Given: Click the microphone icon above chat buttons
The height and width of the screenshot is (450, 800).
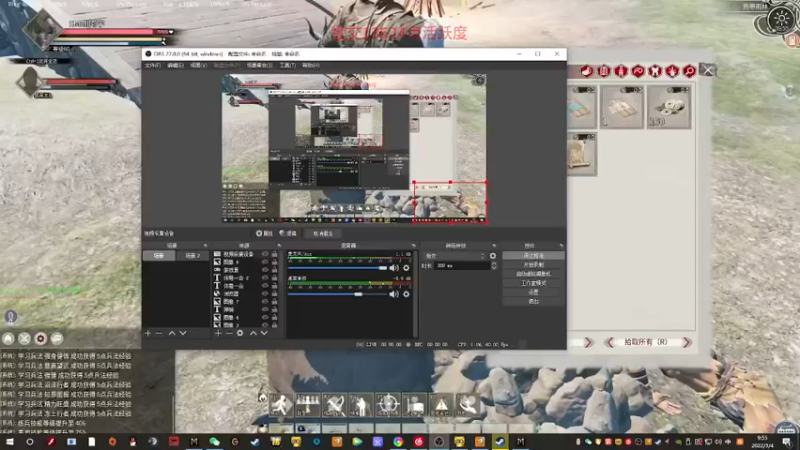Looking at the screenshot, I should pyautogui.click(x=11, y=317).
